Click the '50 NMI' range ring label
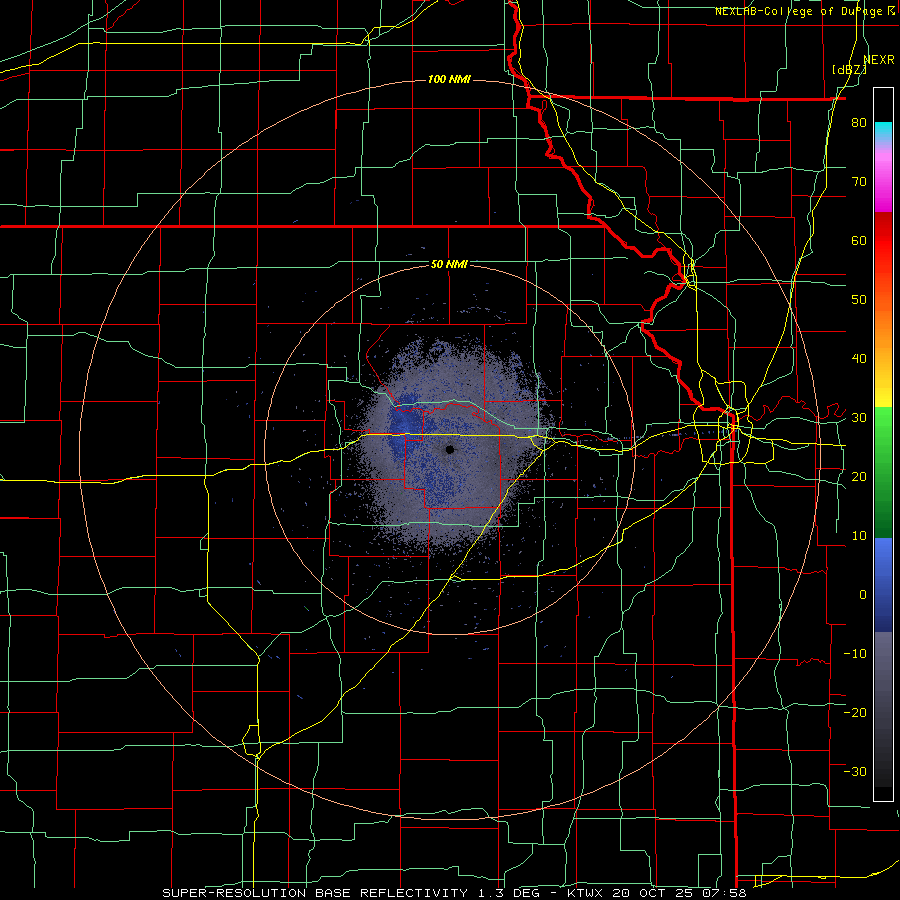 [449, 264]
